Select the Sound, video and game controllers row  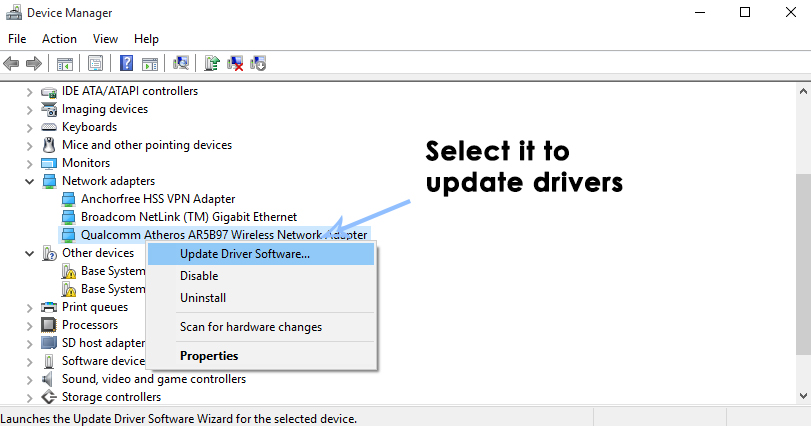tap(154, 379)
